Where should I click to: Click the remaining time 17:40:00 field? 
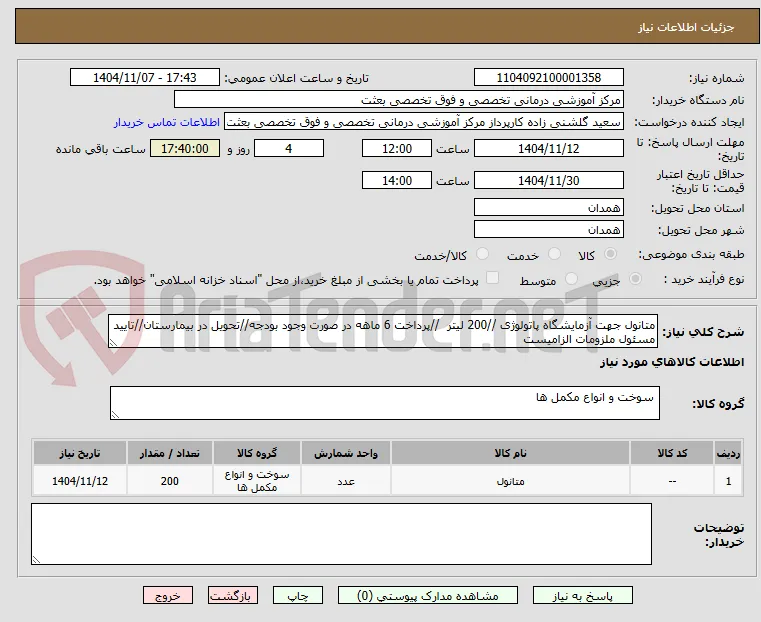[x=184, y=148]
